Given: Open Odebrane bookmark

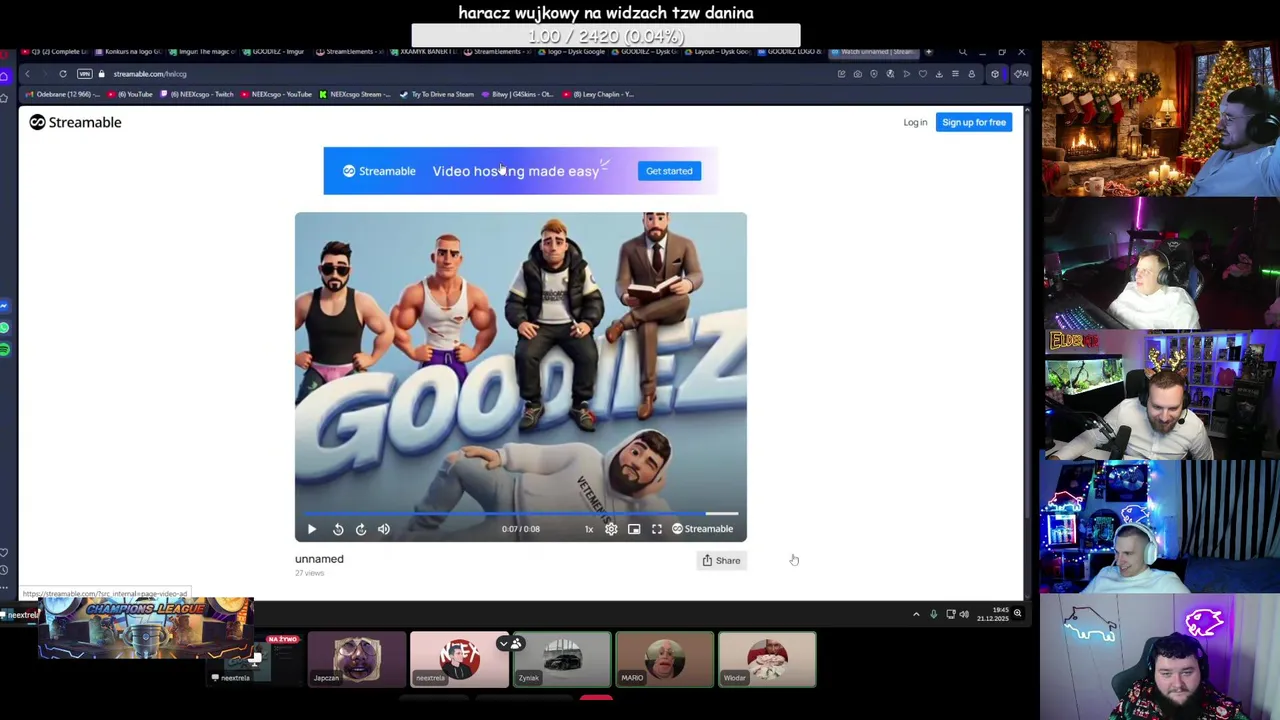Looking at the screenshot, I should tap(64, 94).
